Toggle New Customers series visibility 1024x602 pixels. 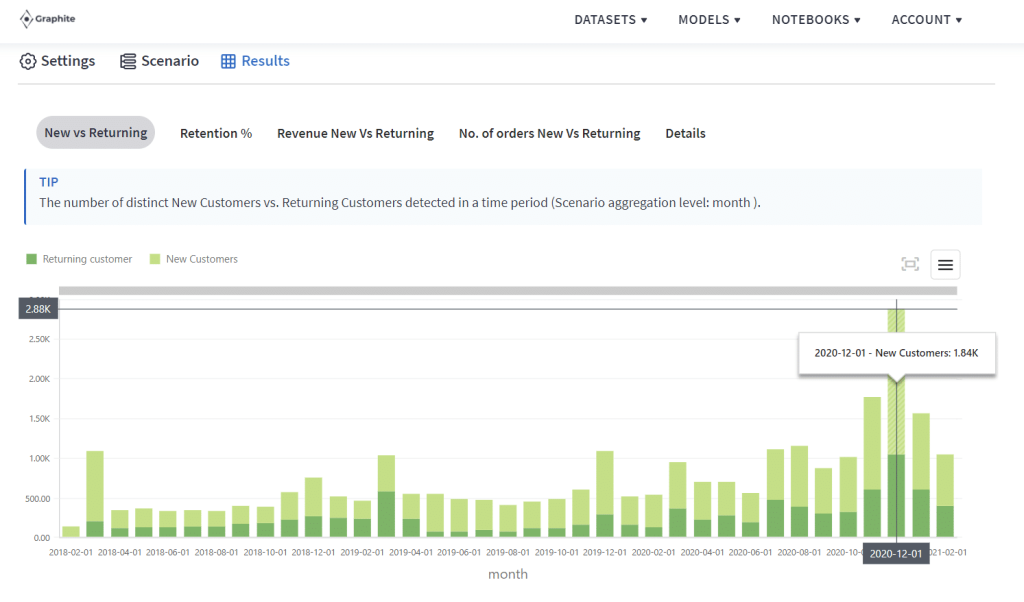point(195,258)
